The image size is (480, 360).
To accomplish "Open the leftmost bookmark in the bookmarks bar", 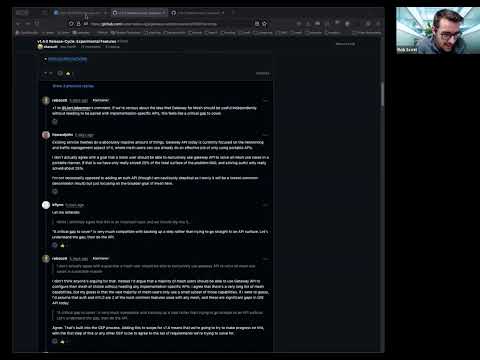I will click(x=27, y=33).
